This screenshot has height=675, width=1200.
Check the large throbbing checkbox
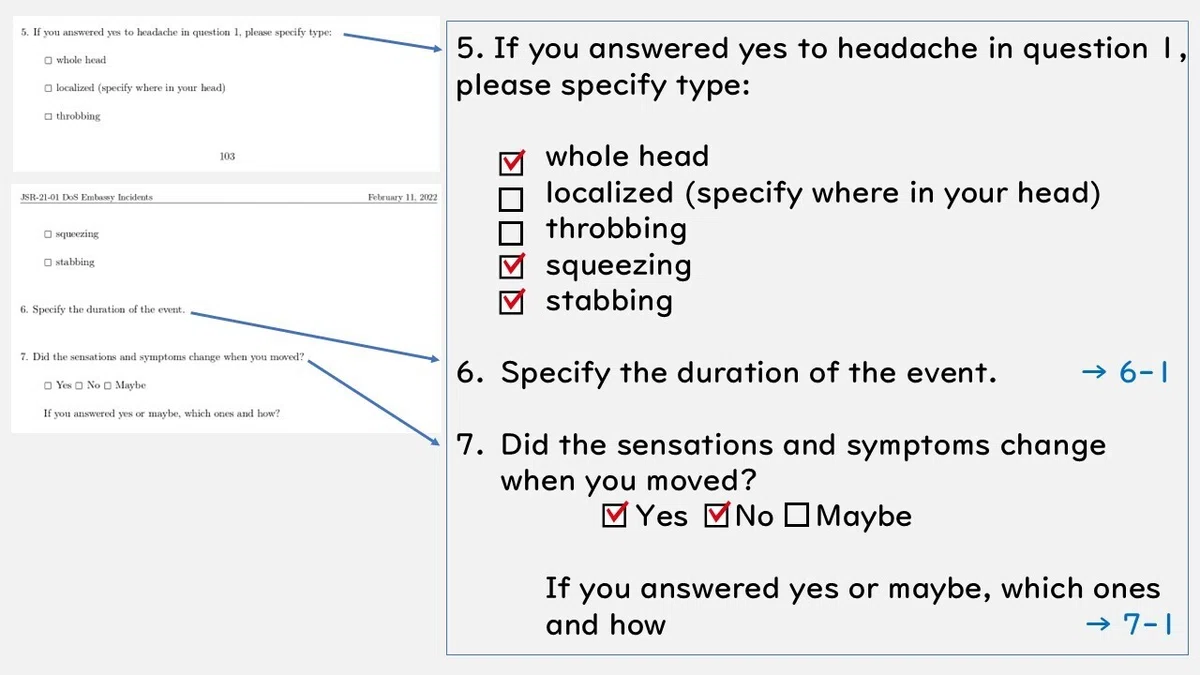[x=511, y=234]
